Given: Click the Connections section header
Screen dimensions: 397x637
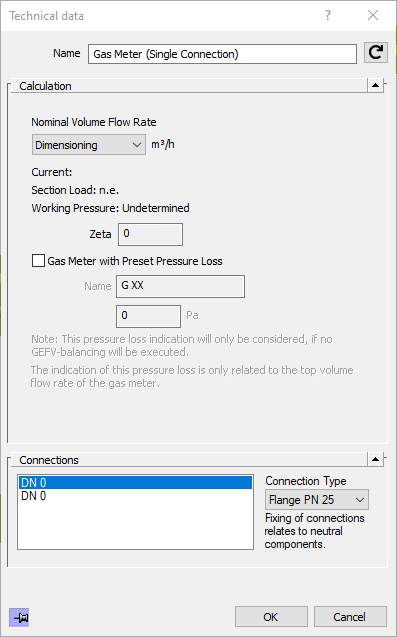Looking at the screenshot, I should pos(49,460).
